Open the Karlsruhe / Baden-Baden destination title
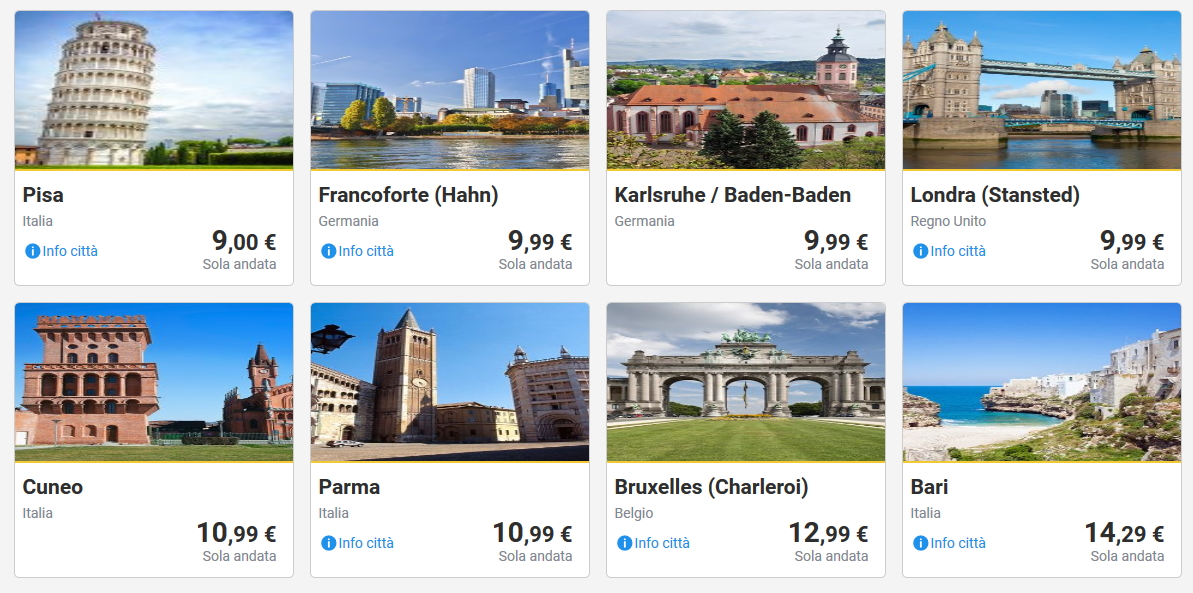Screen dimensions: 1193x593 tap(732, 195)
